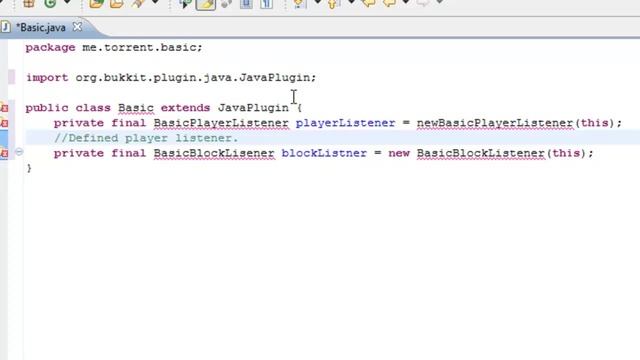Click the 'package' keyword in line one
640x360 pixels.
tap(50, 48)
